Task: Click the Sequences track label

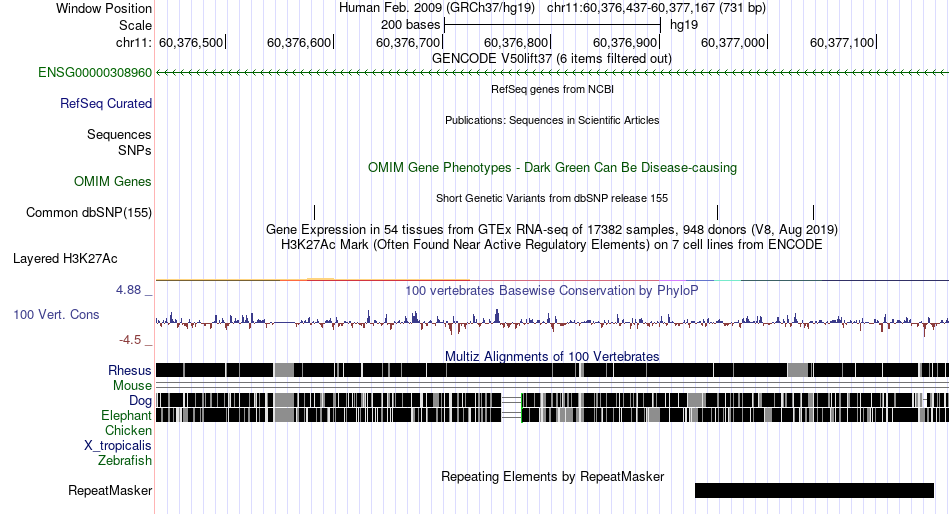Action: click(x=119, y=135)
